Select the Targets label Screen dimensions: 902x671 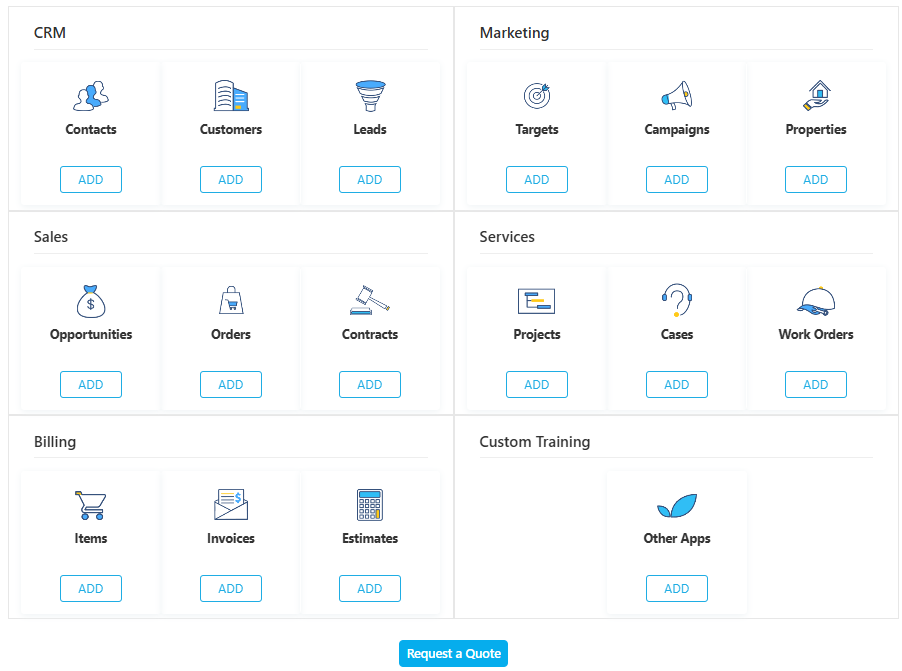[537, 129]
